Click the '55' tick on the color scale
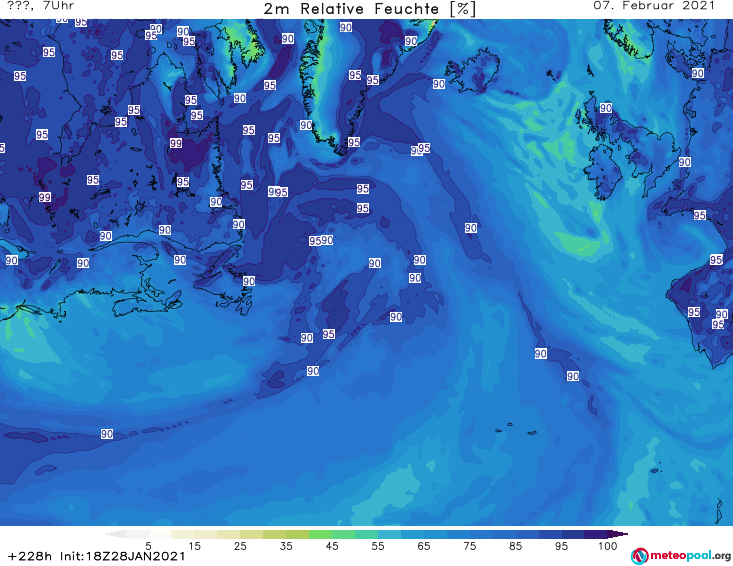Viewport: 733px width, 566px height. (377, 545)
